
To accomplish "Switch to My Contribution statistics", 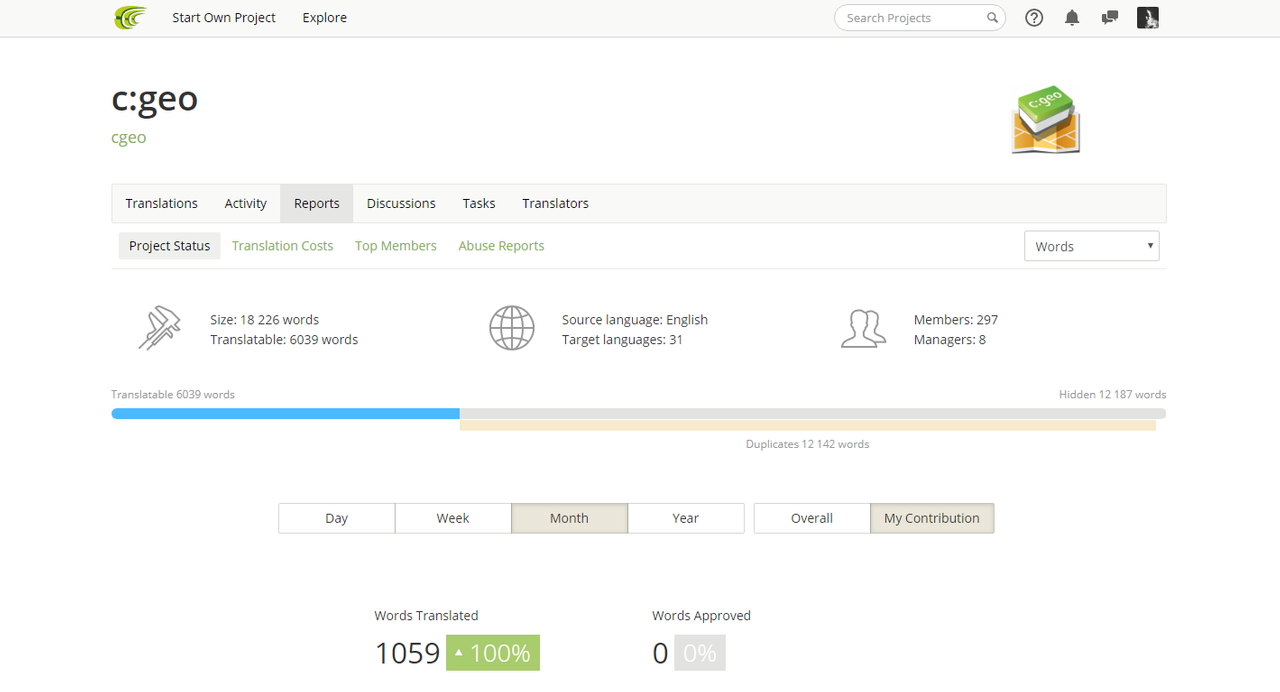I will 932,518.
